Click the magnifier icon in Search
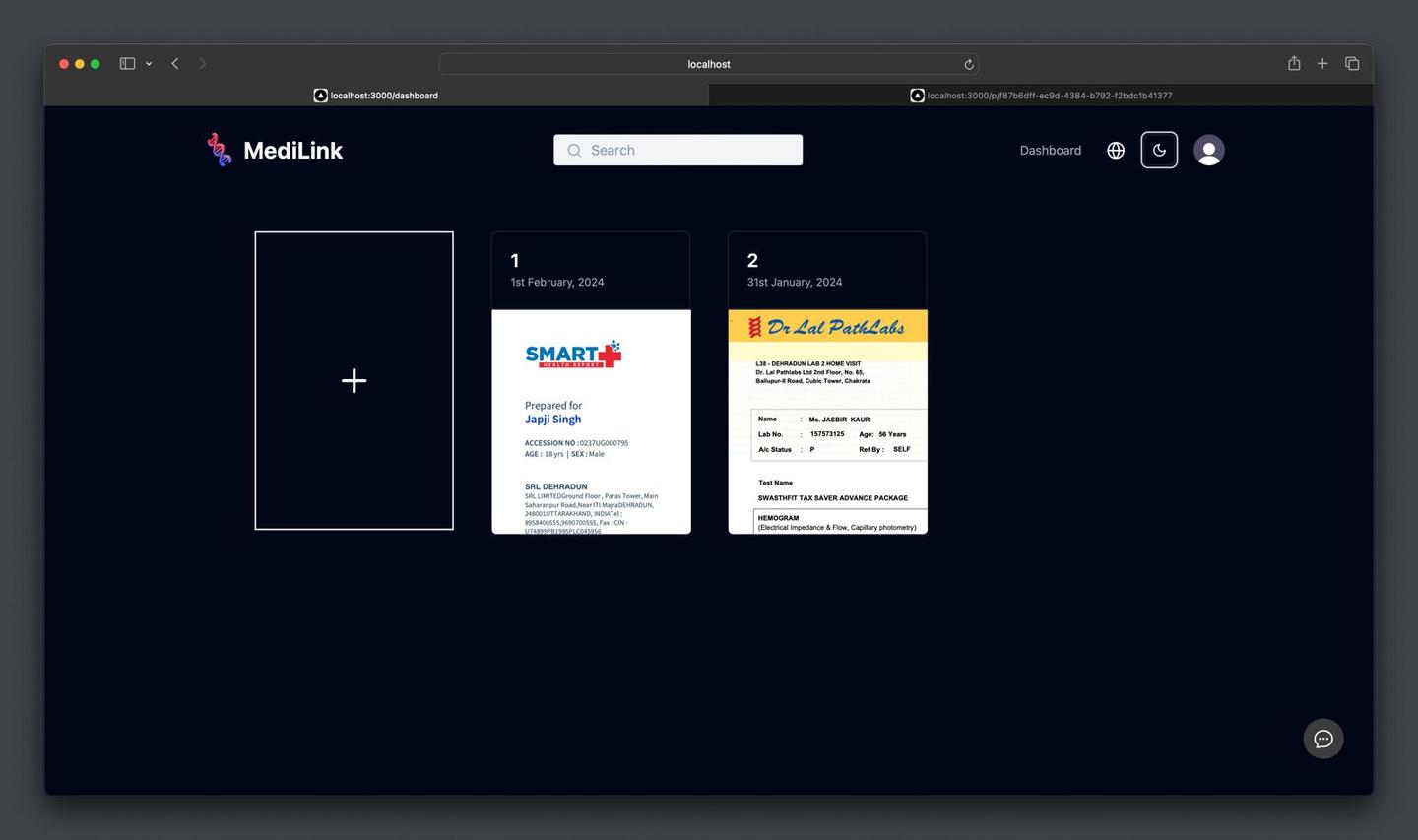 [x=574, y=151]
